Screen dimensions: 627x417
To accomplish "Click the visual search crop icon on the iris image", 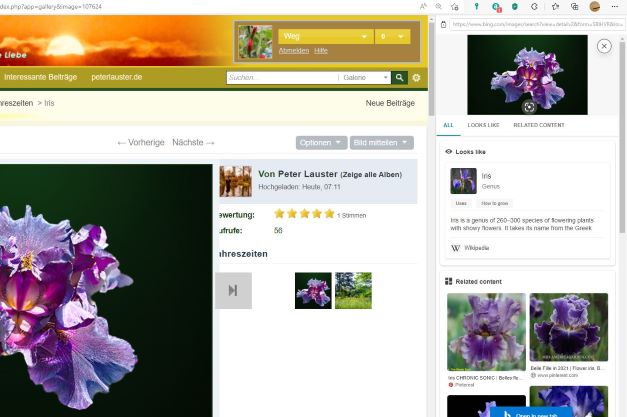I will [x=529, y=106].
